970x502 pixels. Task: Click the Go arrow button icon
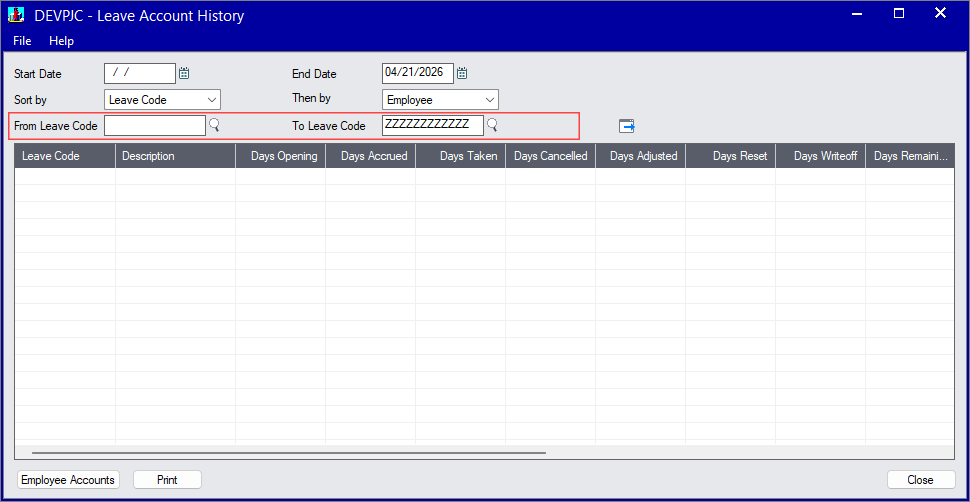pyautogui.click(x=627, y=126)
